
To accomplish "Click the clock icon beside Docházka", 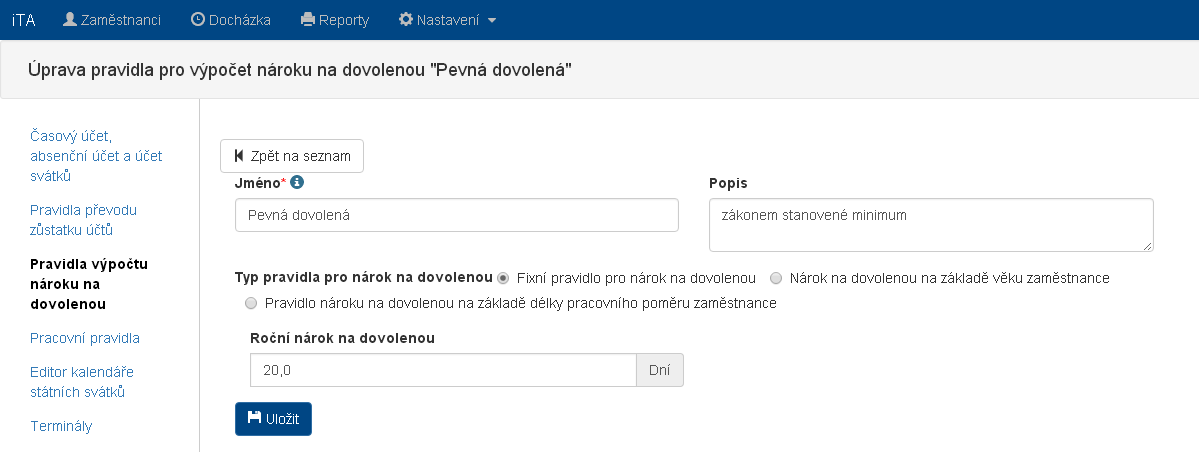I will [x=197, y=19].
